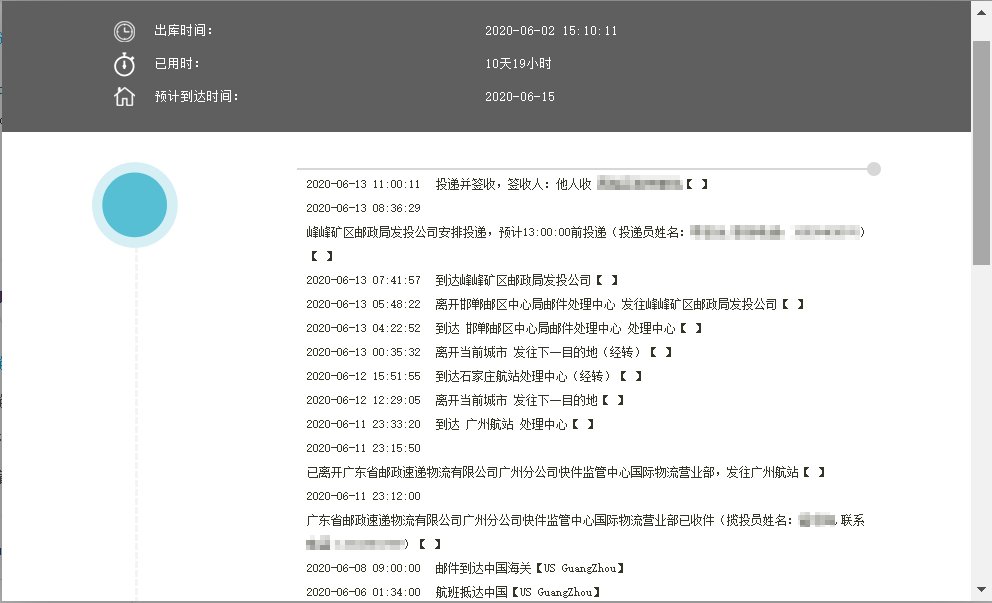Click the vertical scrollbar thumb
Image resolution: width=992 pixels, height=603 pixels.
pos(981,152)
